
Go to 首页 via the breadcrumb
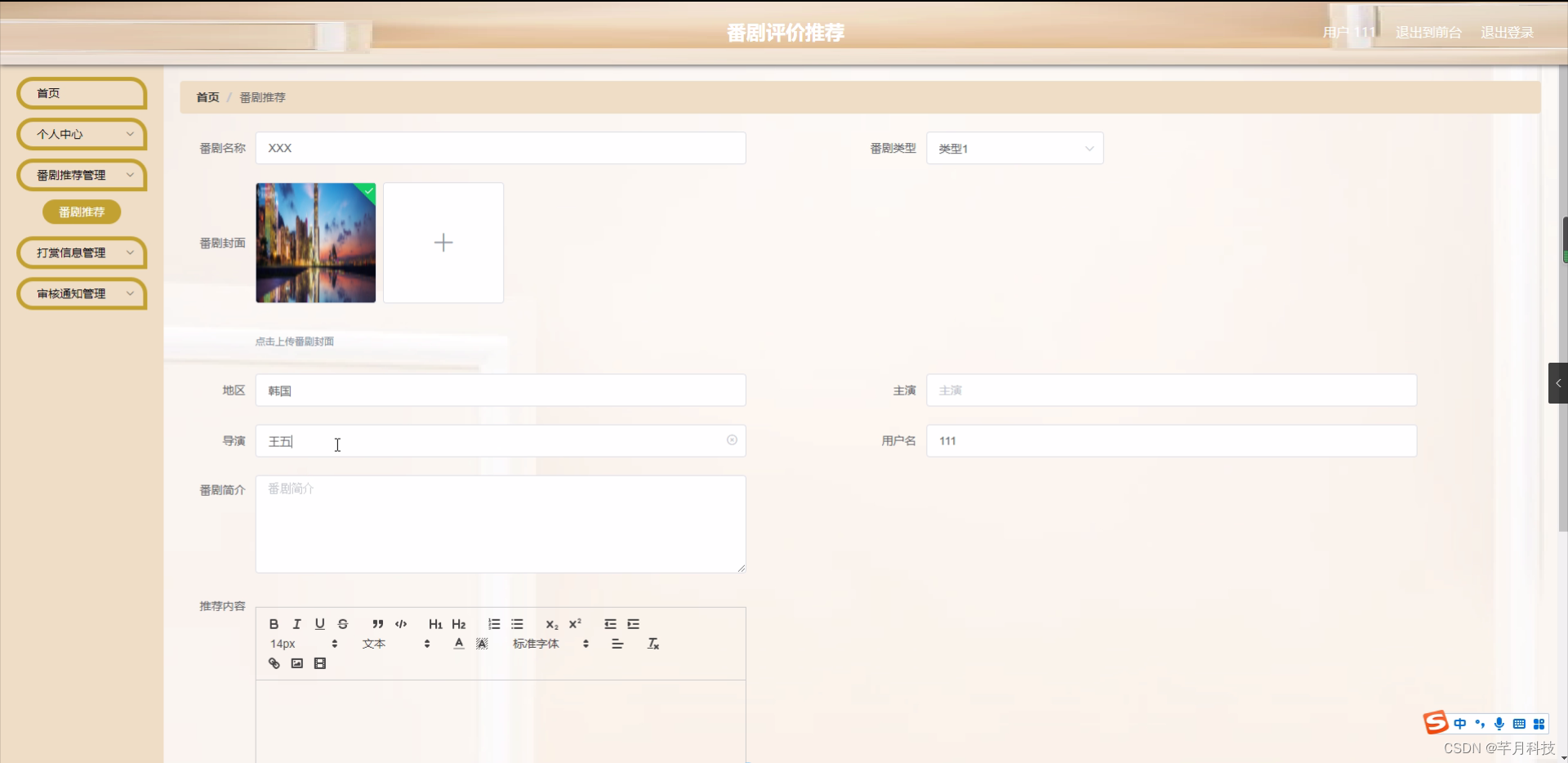pyautogui.click(x=207, y=97)
